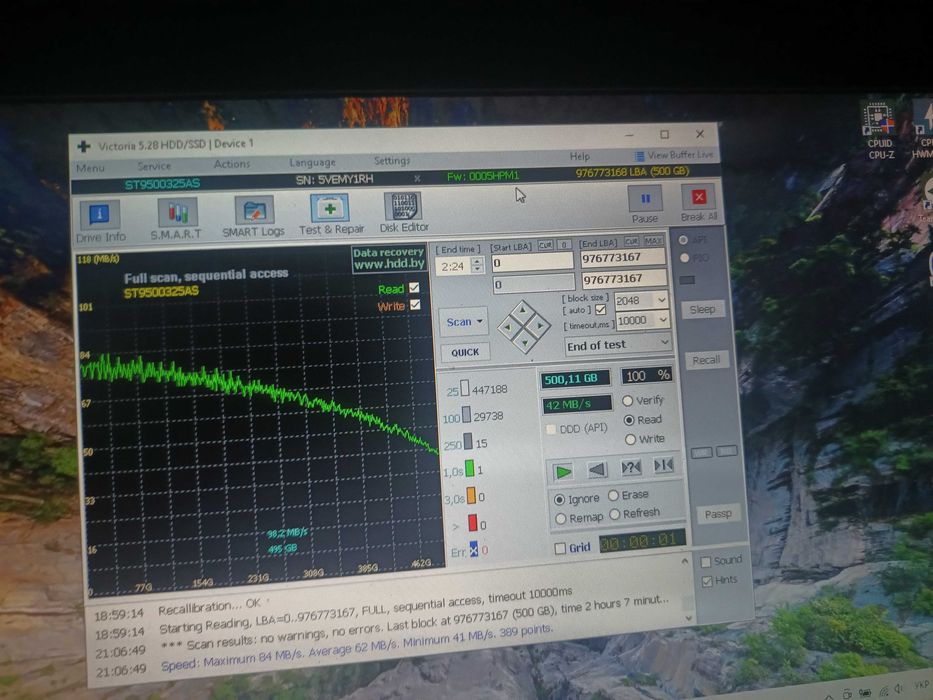933x700 pixels.
Task: Click the Sleep button
Action: point(702,310)
